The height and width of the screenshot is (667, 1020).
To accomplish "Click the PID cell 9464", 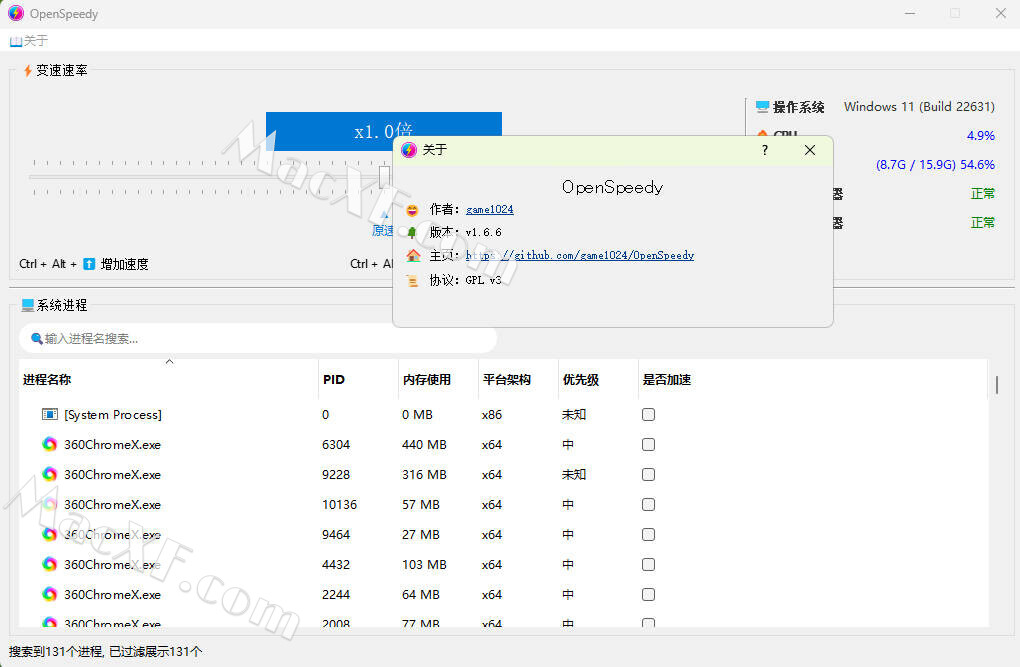I will pos(336,534).
